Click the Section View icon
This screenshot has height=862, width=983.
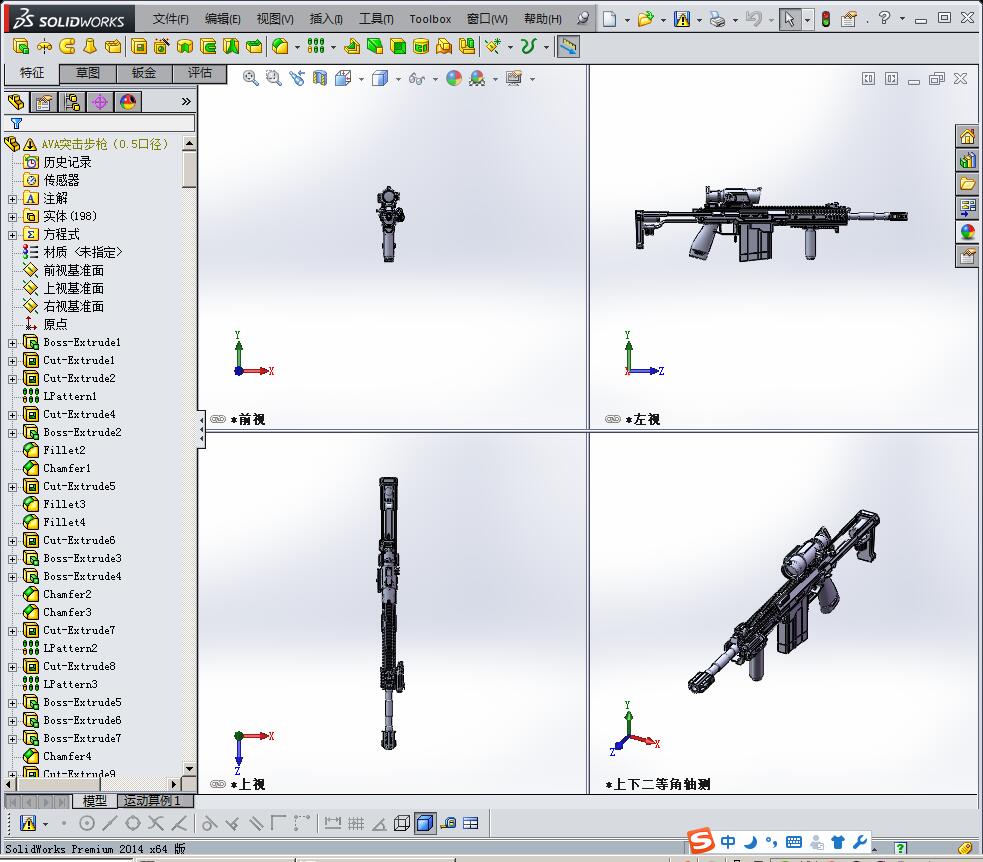point(320,78)
